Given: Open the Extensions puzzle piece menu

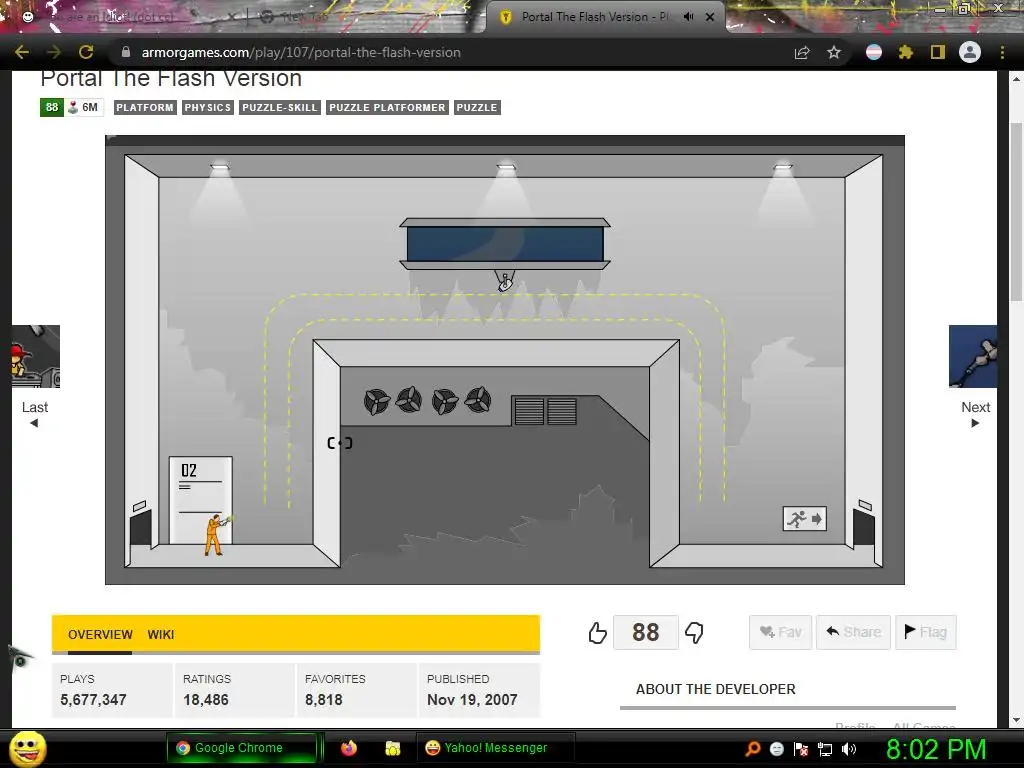Looking at the screenshot, I should 906,52.
